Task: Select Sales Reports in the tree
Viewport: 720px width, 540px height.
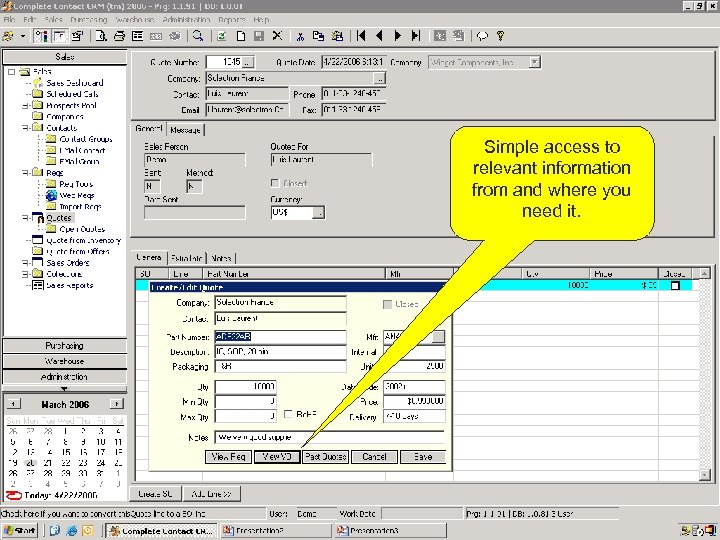Action: (x=69, y=285)
